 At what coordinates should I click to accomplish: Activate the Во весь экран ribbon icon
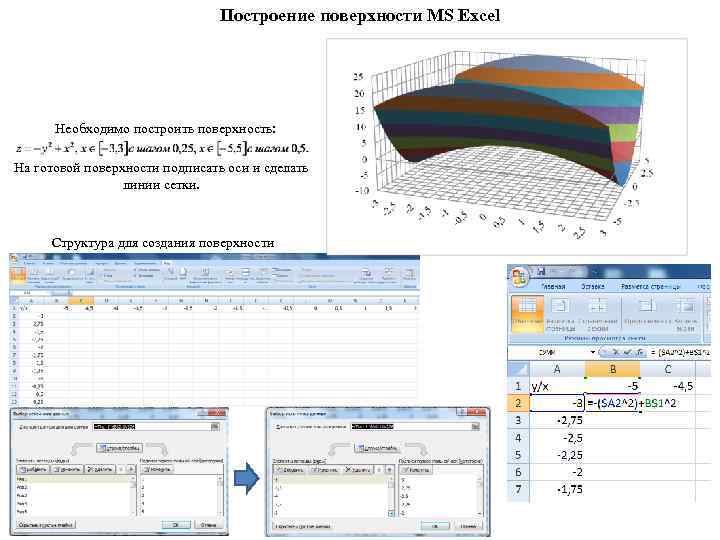point(685,313)
